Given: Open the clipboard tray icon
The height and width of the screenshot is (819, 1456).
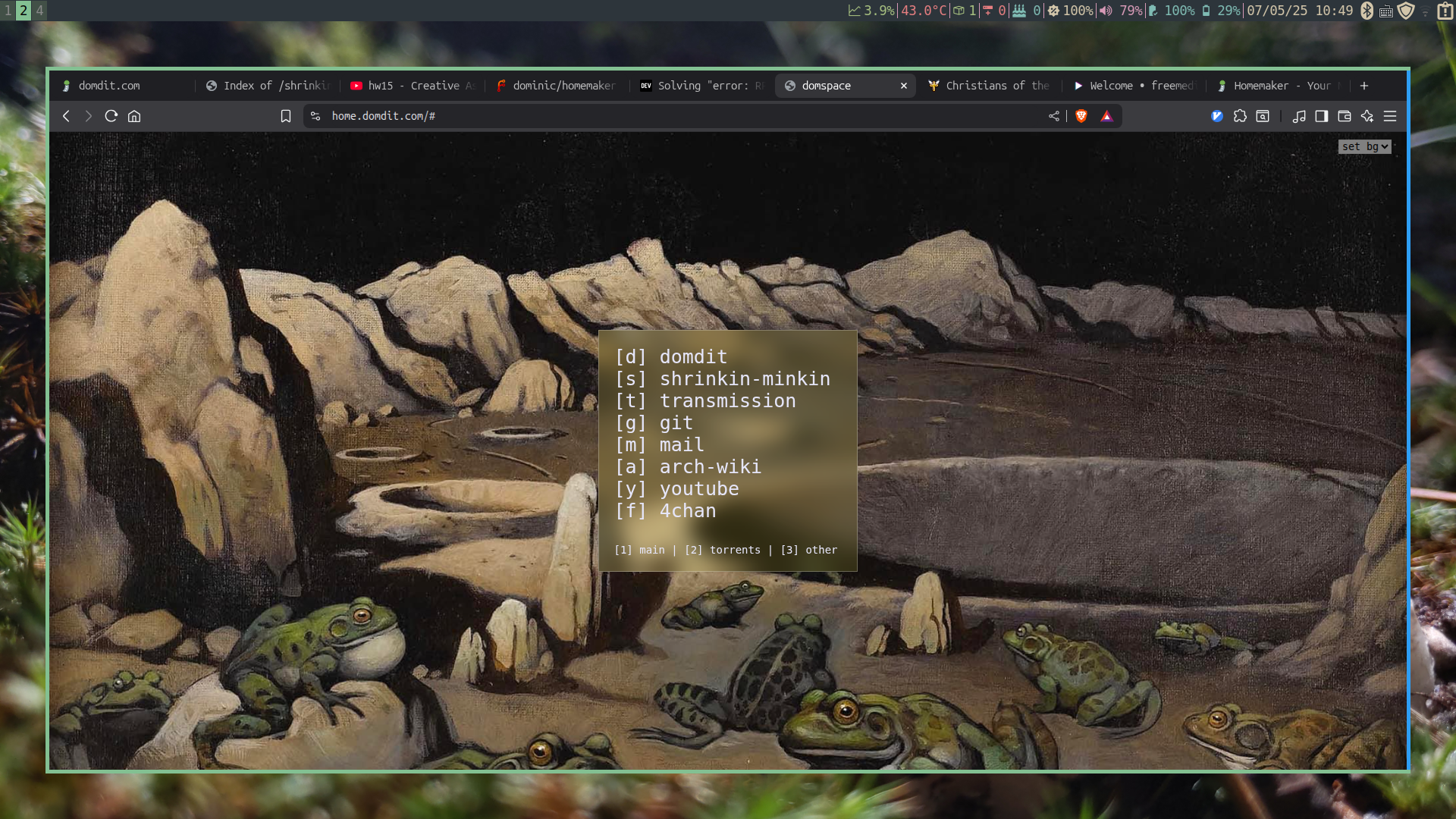Looking at the screenshot, I should [1445, 11].
